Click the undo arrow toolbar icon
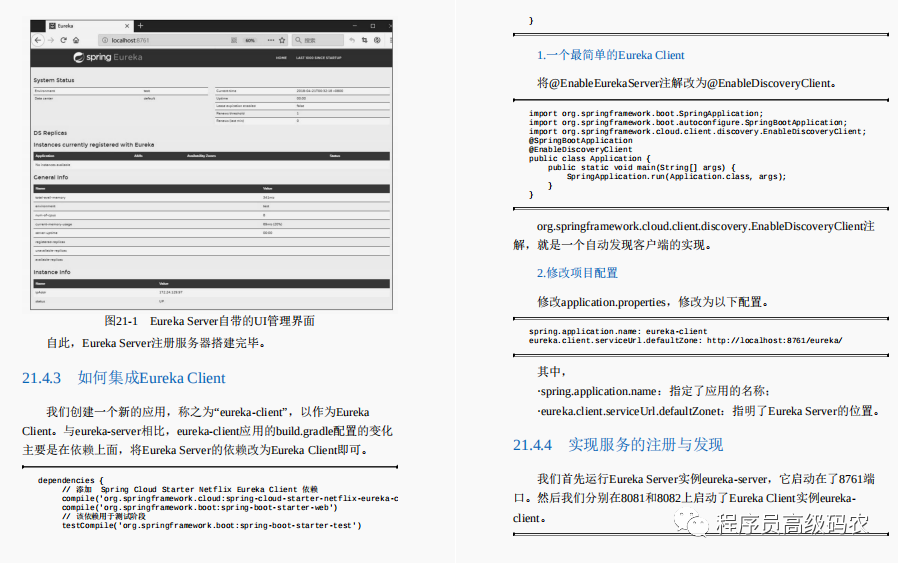The image size is (898, 563). (x=352, y=40)
